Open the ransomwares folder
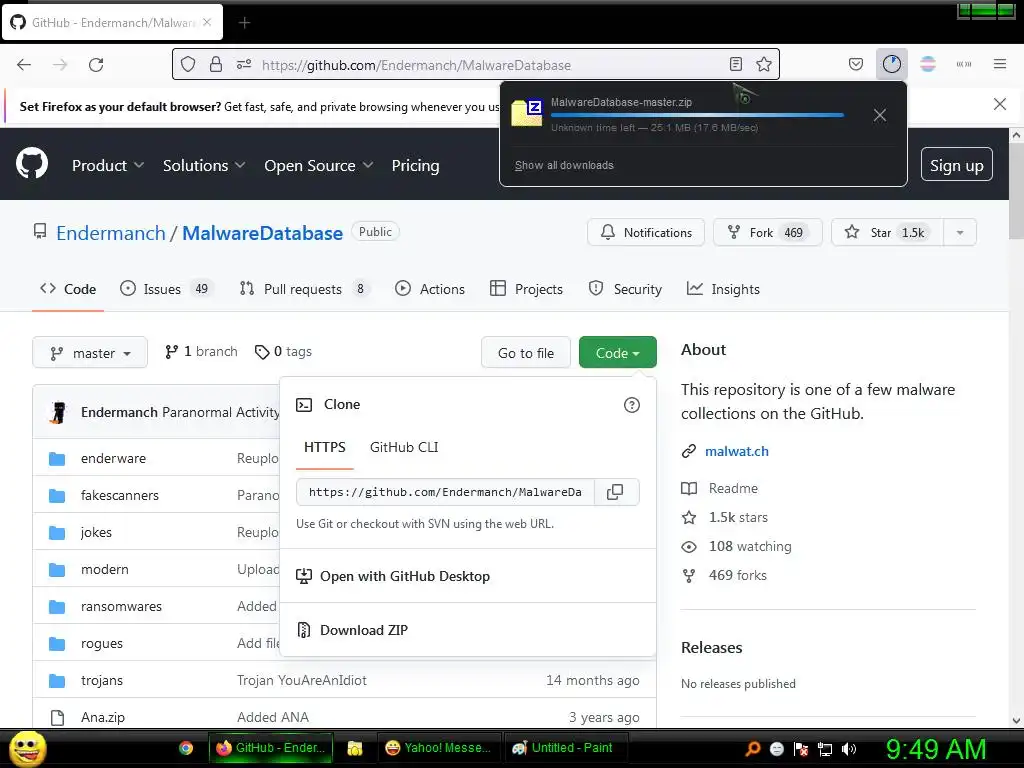 tap(121, 606)
